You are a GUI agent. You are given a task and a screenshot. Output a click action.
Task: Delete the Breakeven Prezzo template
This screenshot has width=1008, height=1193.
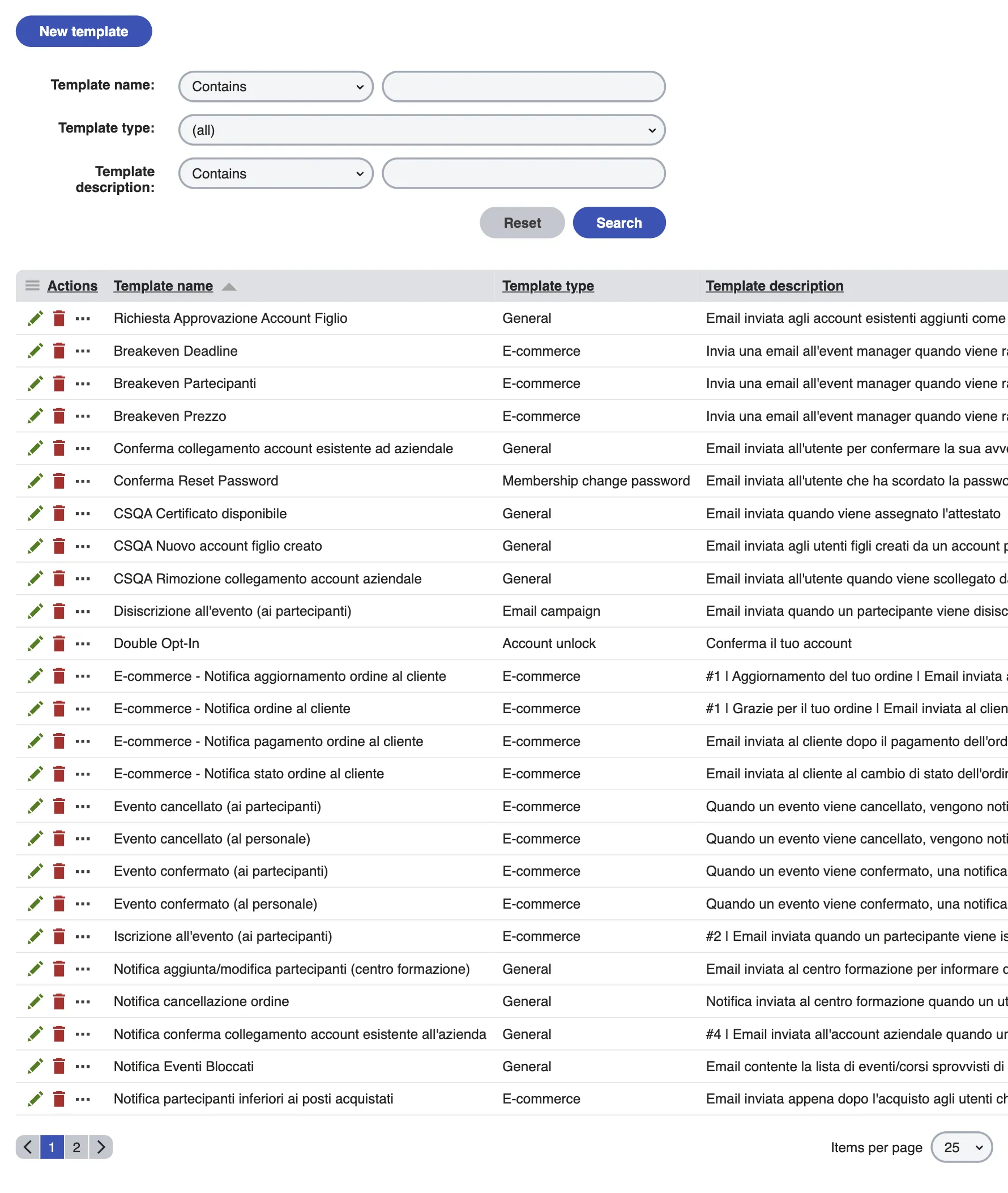point(59,416)
